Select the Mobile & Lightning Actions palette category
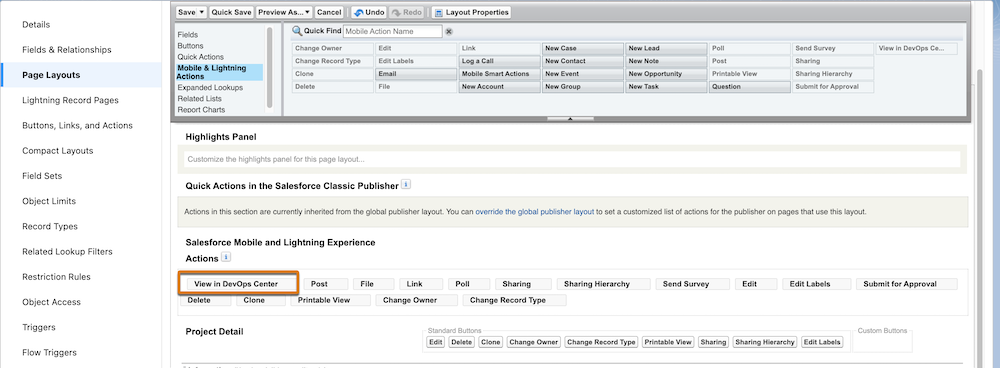 219,72
